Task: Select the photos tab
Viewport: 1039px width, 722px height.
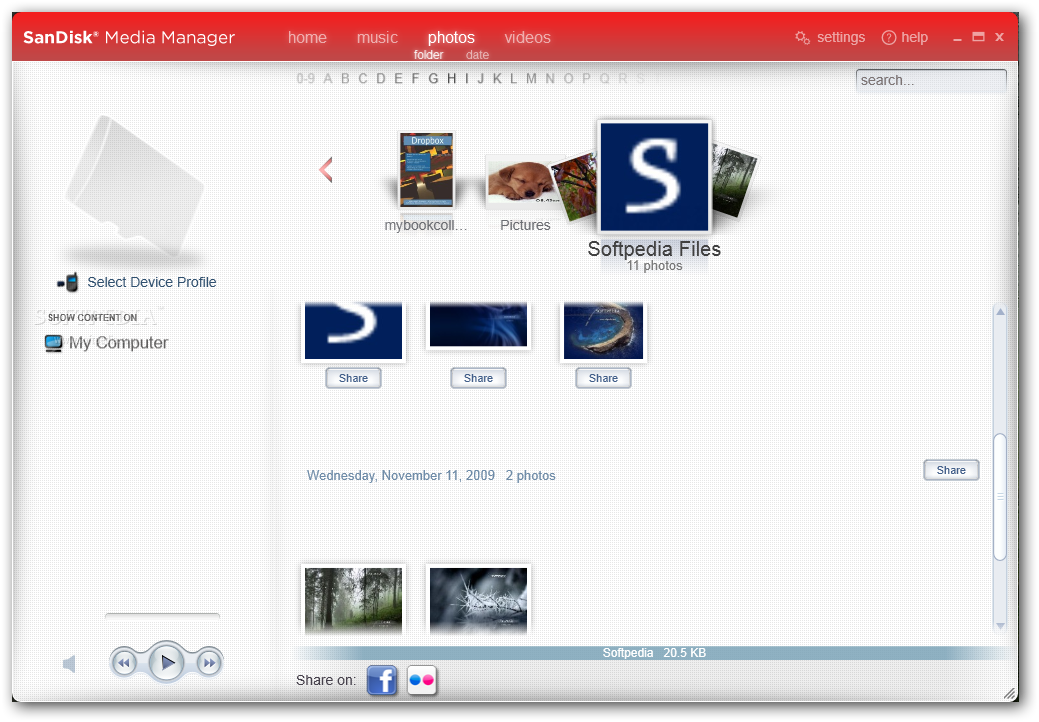Action: coord(451,38)
